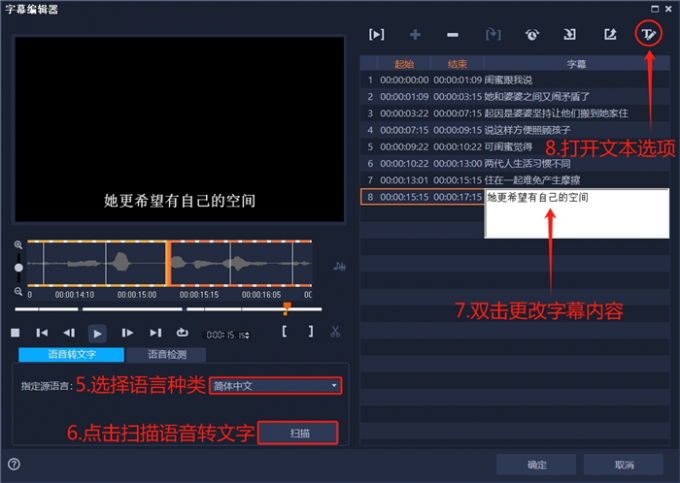The image size is (680, 483).
Task: Add a new subtitle with plus icon
Action: (x=415, y=35)
